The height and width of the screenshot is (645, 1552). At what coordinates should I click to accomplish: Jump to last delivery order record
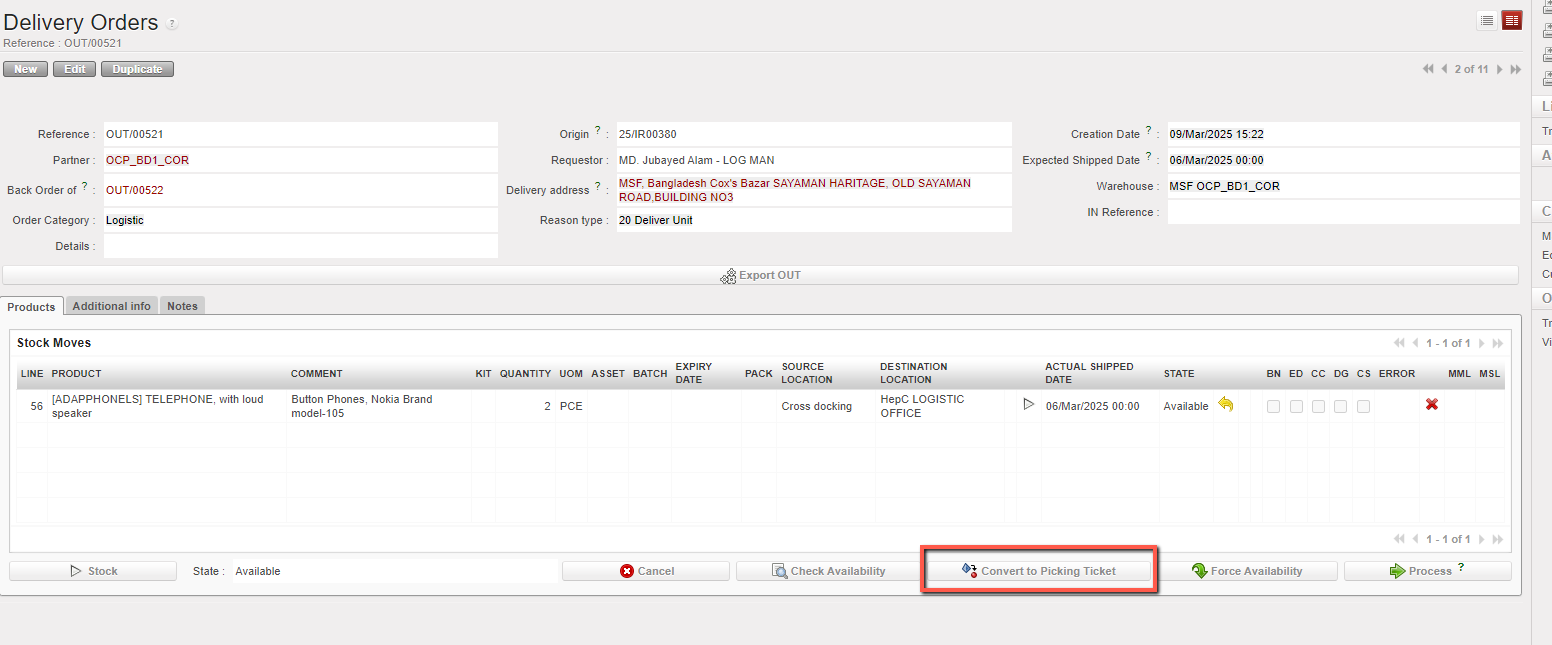pos(1516,69)
